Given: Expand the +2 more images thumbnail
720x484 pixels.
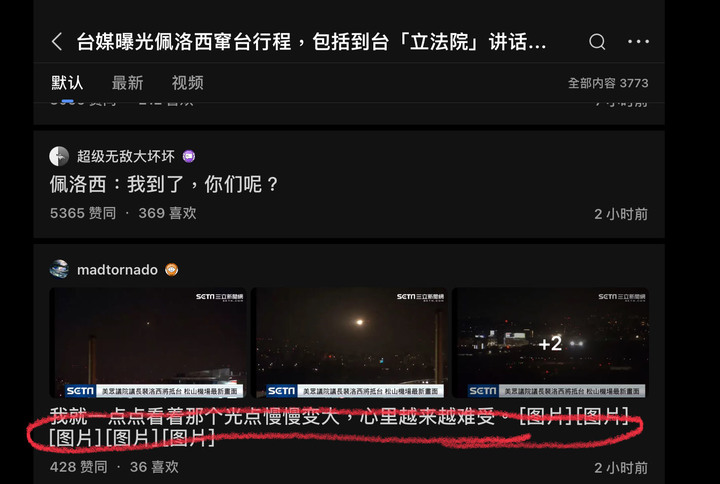Looking at the screenshot, I should (550, 343).
